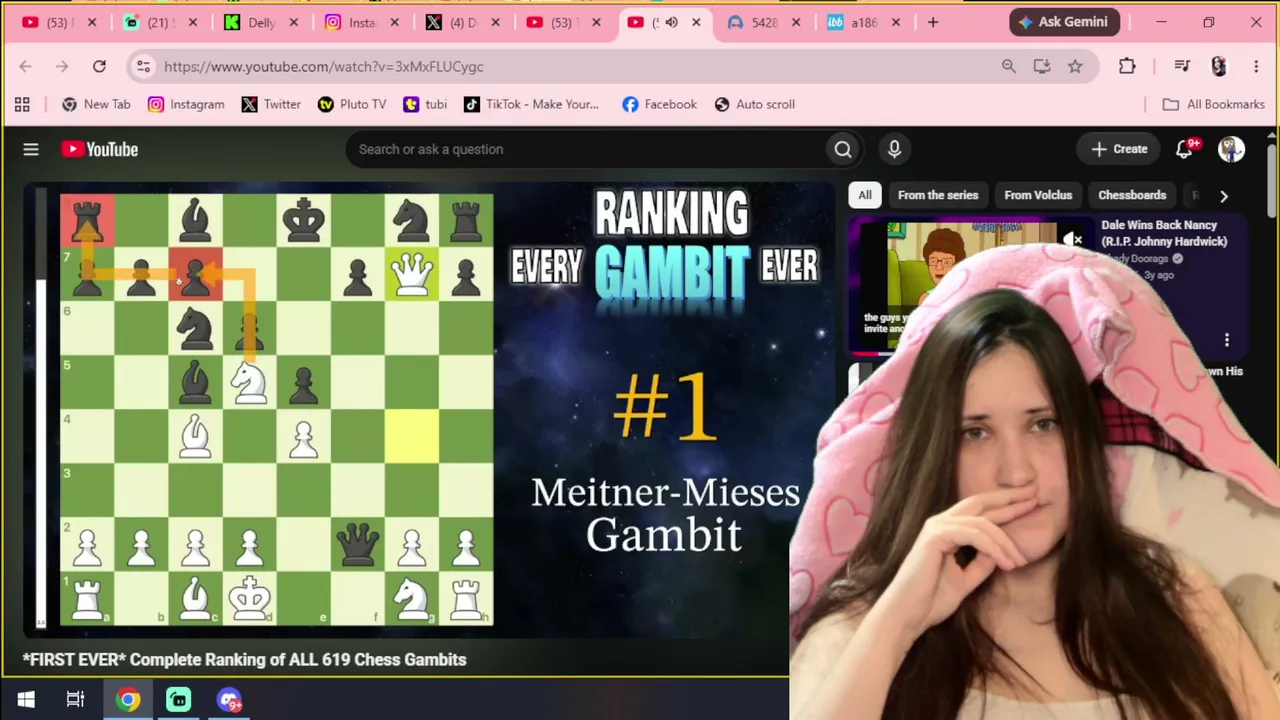This screenshot has width=1280, height=720.
Task: Open Task View on the taskbar
Action: (x=75, y=699)
